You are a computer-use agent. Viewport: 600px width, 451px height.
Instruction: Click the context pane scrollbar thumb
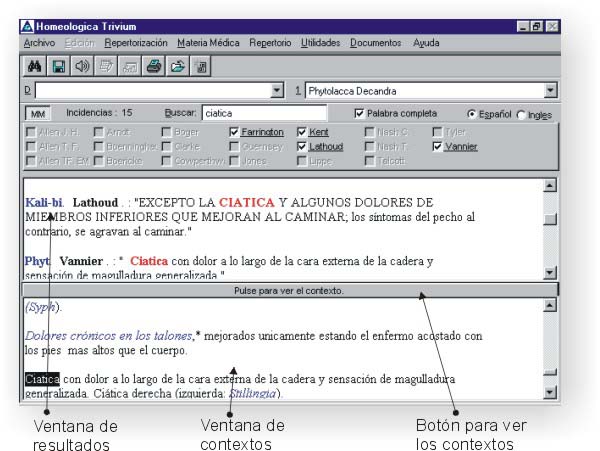pos(550,372)
